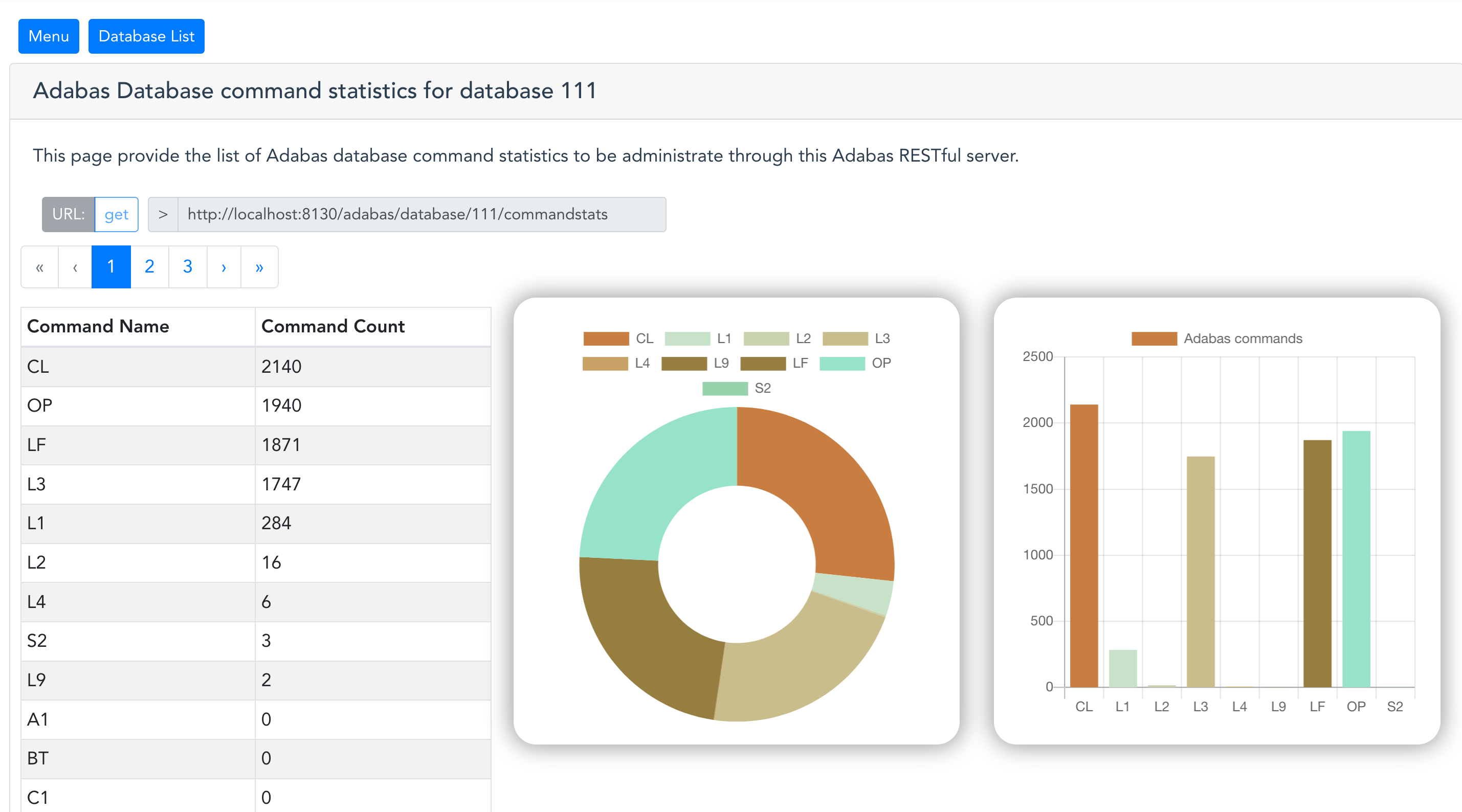Click the Command Name column header
This screenshot has height=812, width=1462.
98,326
